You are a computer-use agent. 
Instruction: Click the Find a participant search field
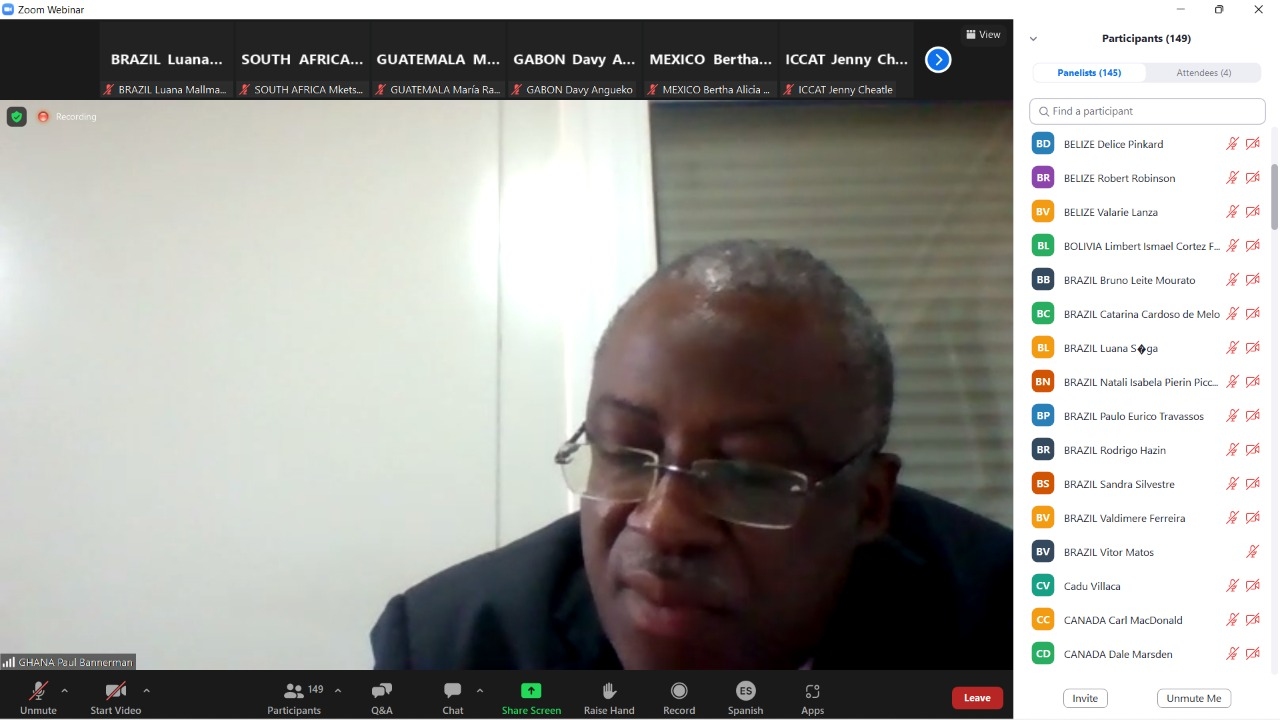(x=1147, y=111)
